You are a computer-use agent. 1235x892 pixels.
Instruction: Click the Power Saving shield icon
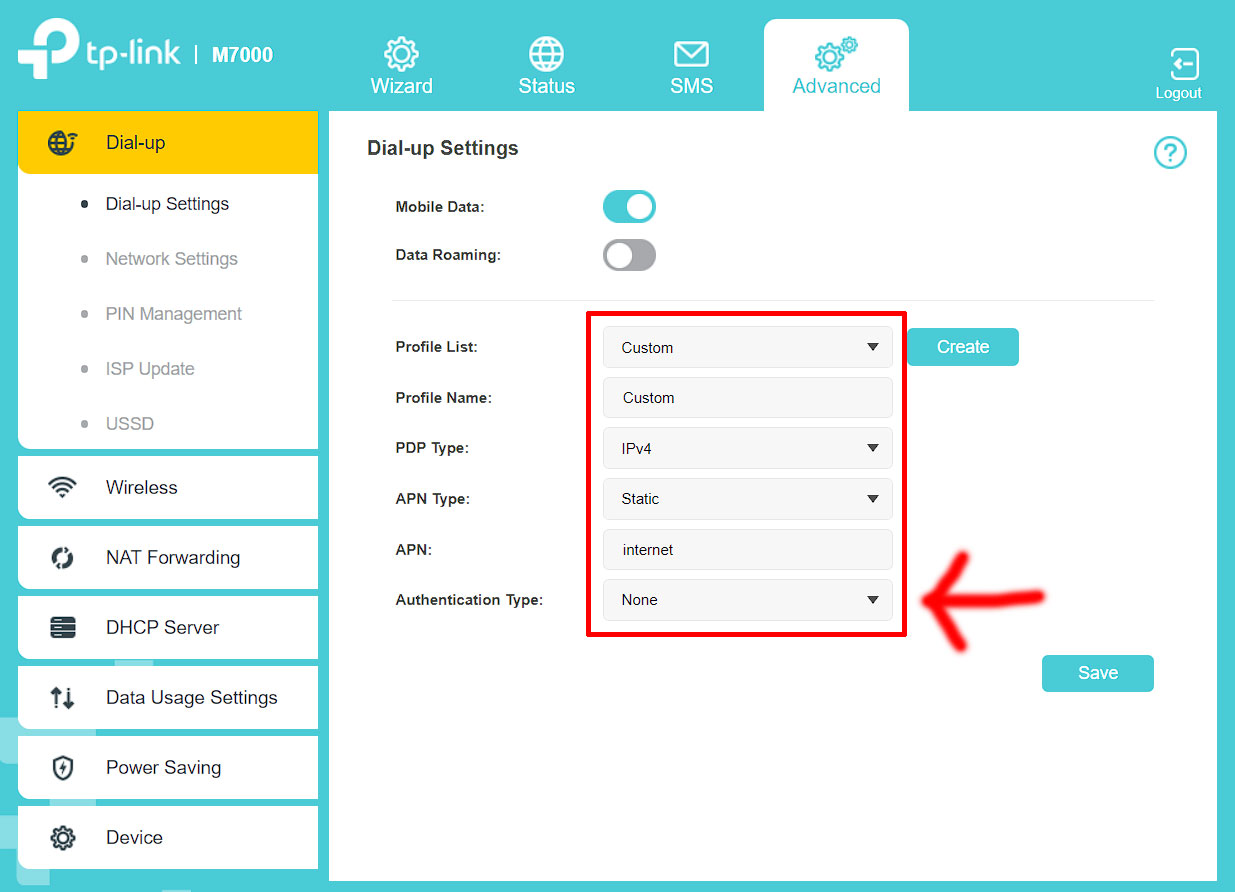(62, 768)
